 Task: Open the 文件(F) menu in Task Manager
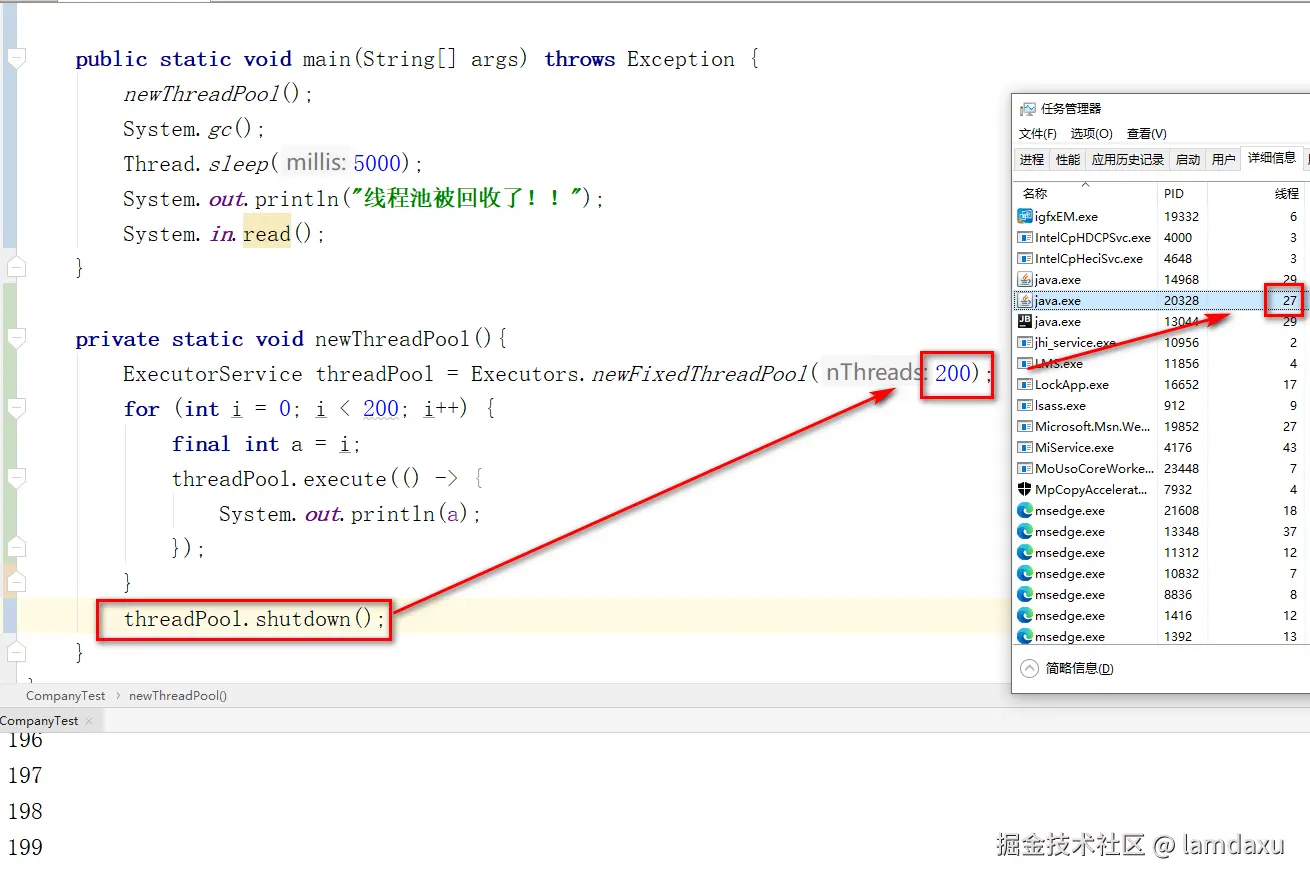point(1038,133)
